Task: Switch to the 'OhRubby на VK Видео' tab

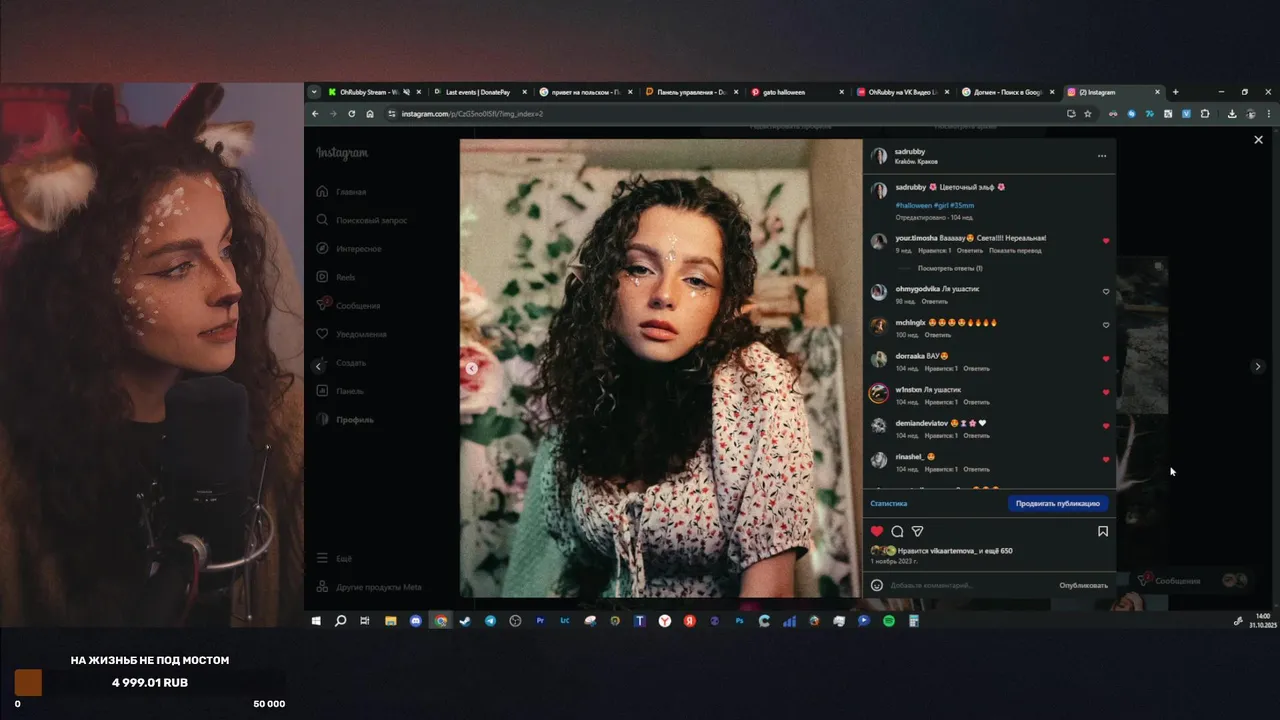Action: click(904, 92)
